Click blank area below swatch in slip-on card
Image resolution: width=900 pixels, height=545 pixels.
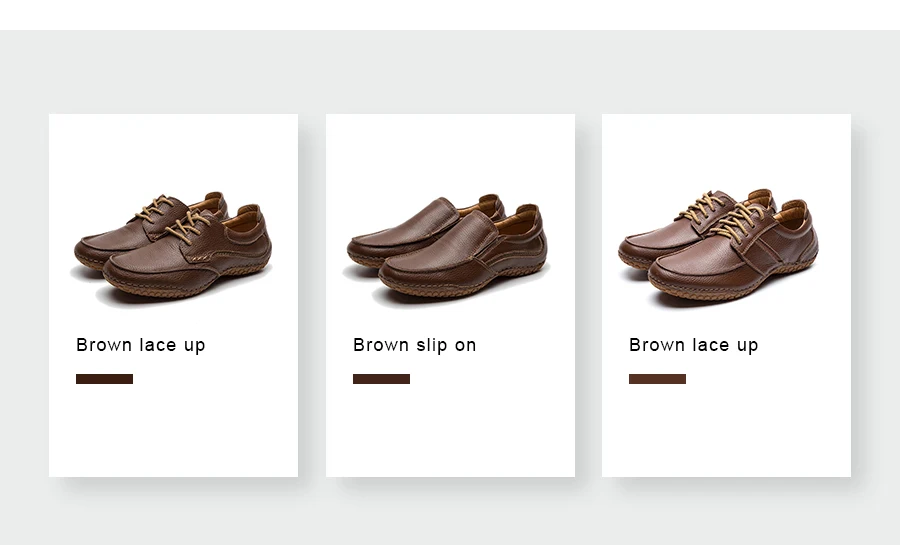450,431
